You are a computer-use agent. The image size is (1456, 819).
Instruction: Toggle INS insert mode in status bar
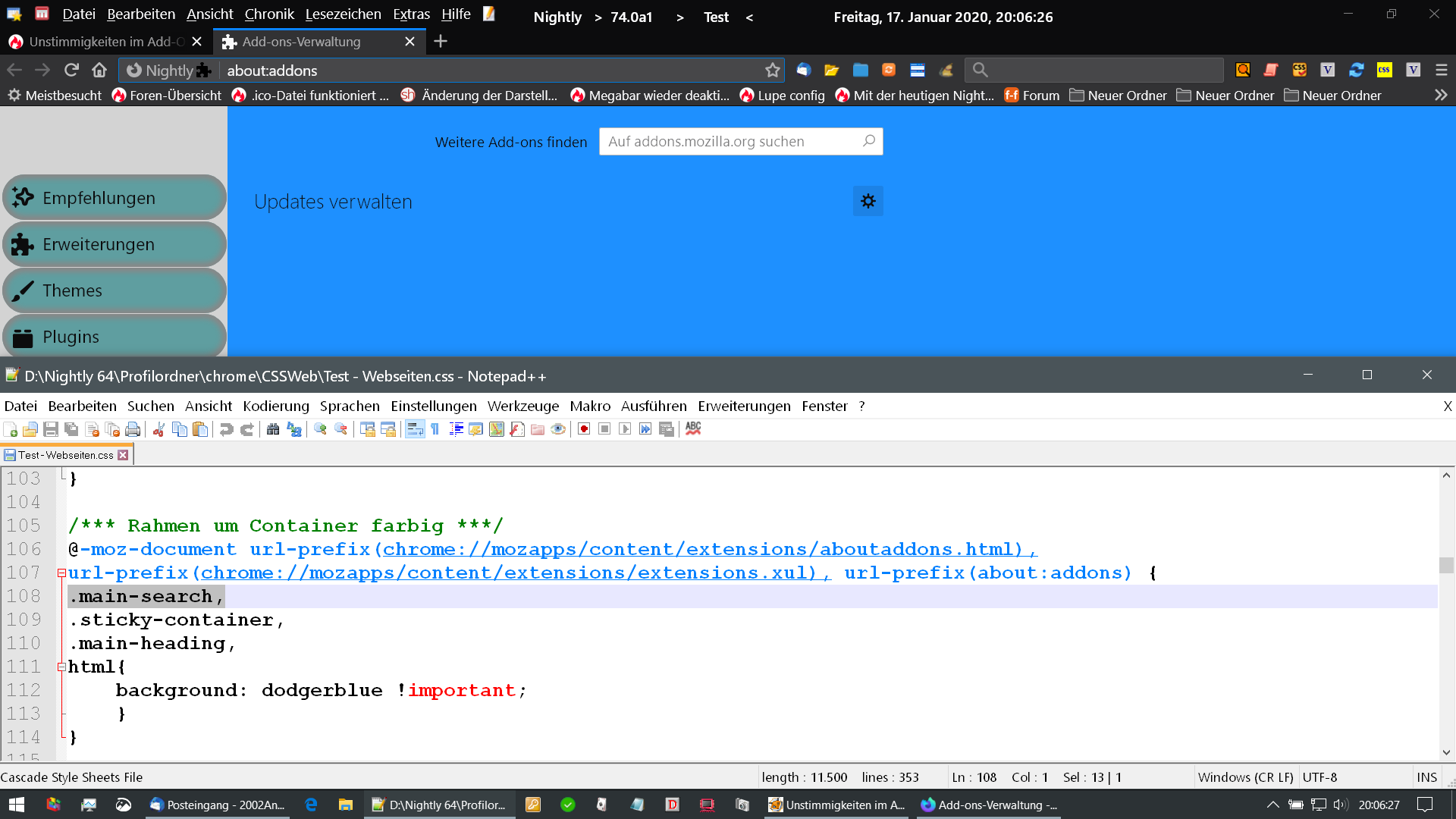(x=1426, y=777)
